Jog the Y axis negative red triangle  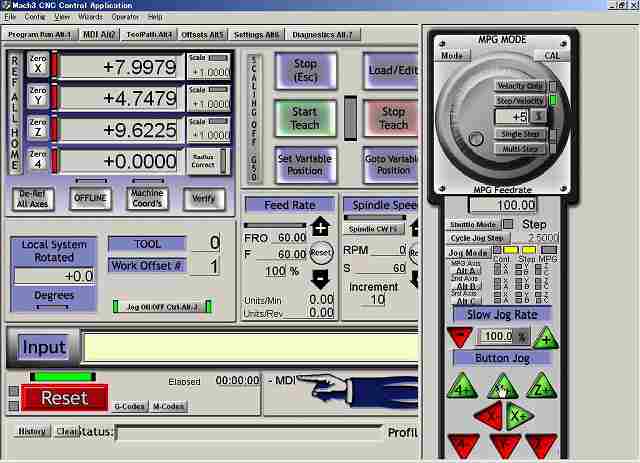(505, 445)
